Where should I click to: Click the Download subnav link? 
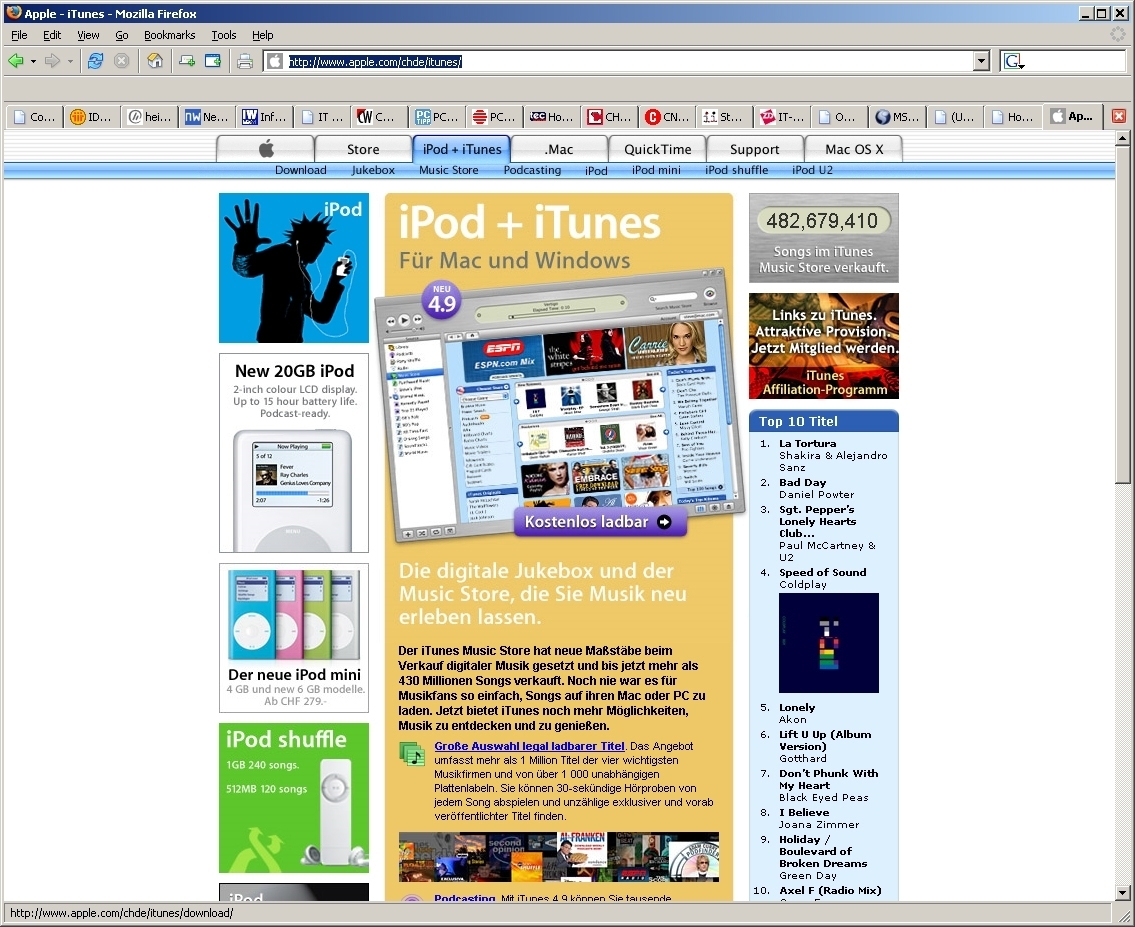click(x=300, y=170)
